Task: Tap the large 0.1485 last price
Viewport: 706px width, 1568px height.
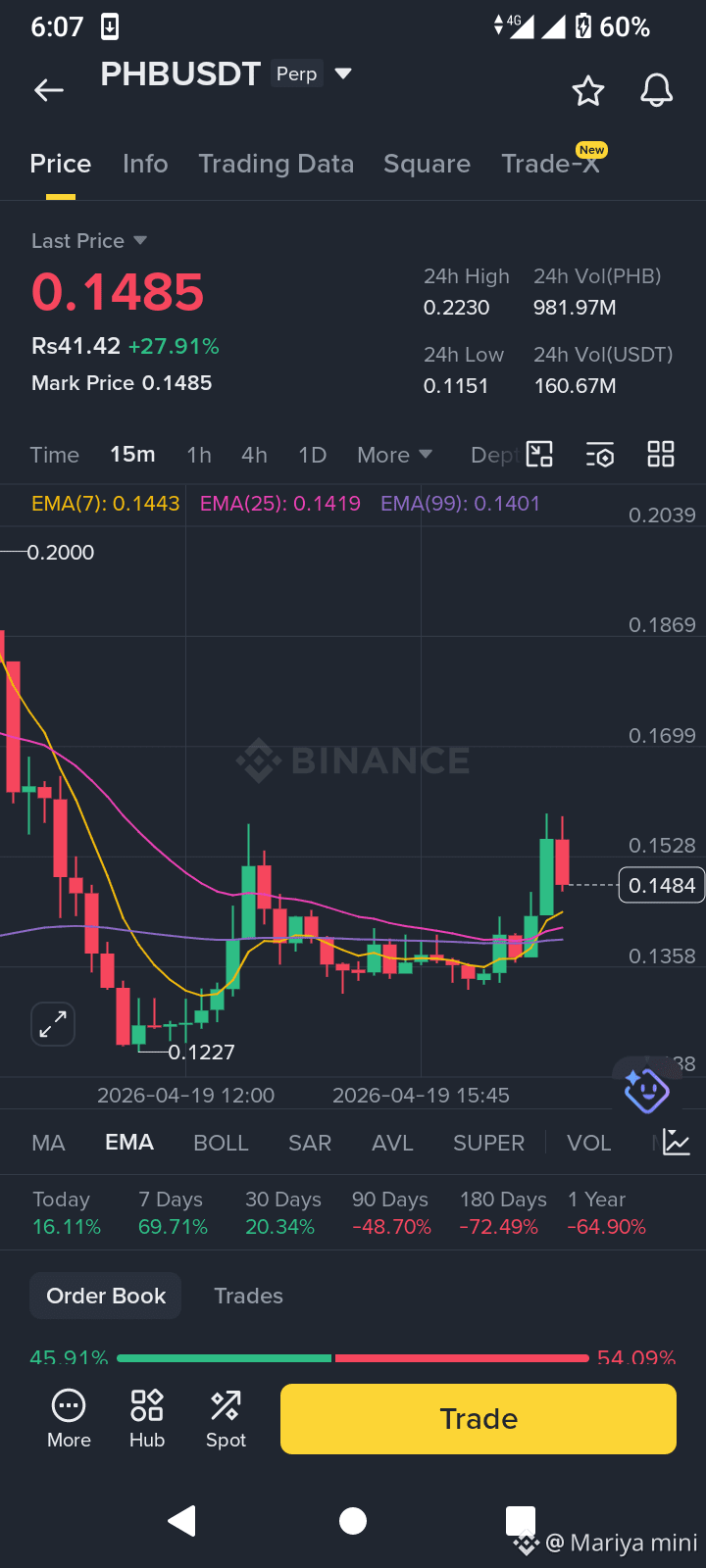Action: point(118,292)
